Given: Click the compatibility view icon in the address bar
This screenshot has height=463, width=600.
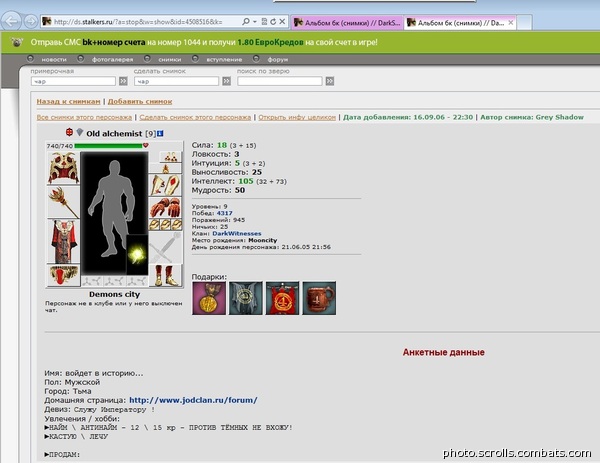Looking at the screenshot, I should click(x=264, y=22).
